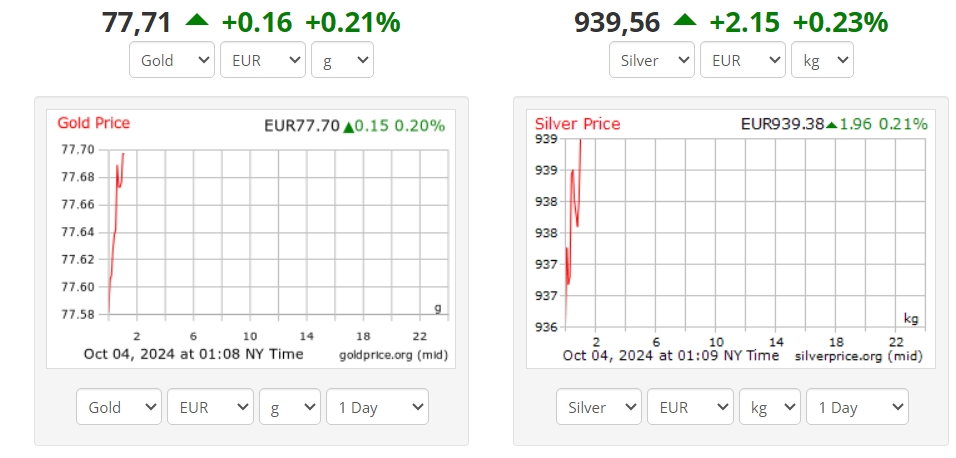Viewport: 956px width, 458px height.
Task: Expand Gold selector below the gold chart
Action: click(119, 407)
